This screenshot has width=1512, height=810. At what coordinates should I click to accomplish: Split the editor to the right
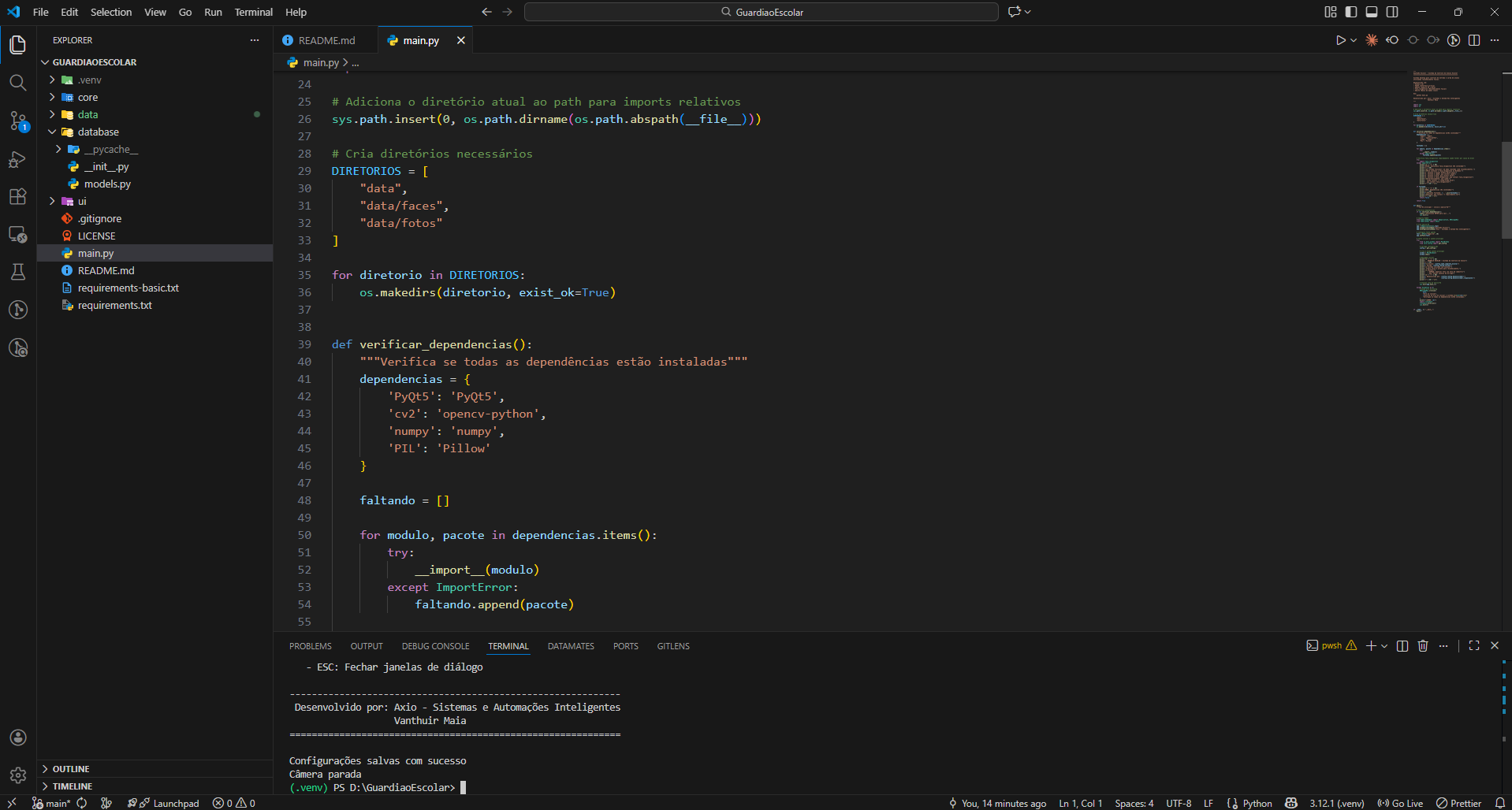1474,40
